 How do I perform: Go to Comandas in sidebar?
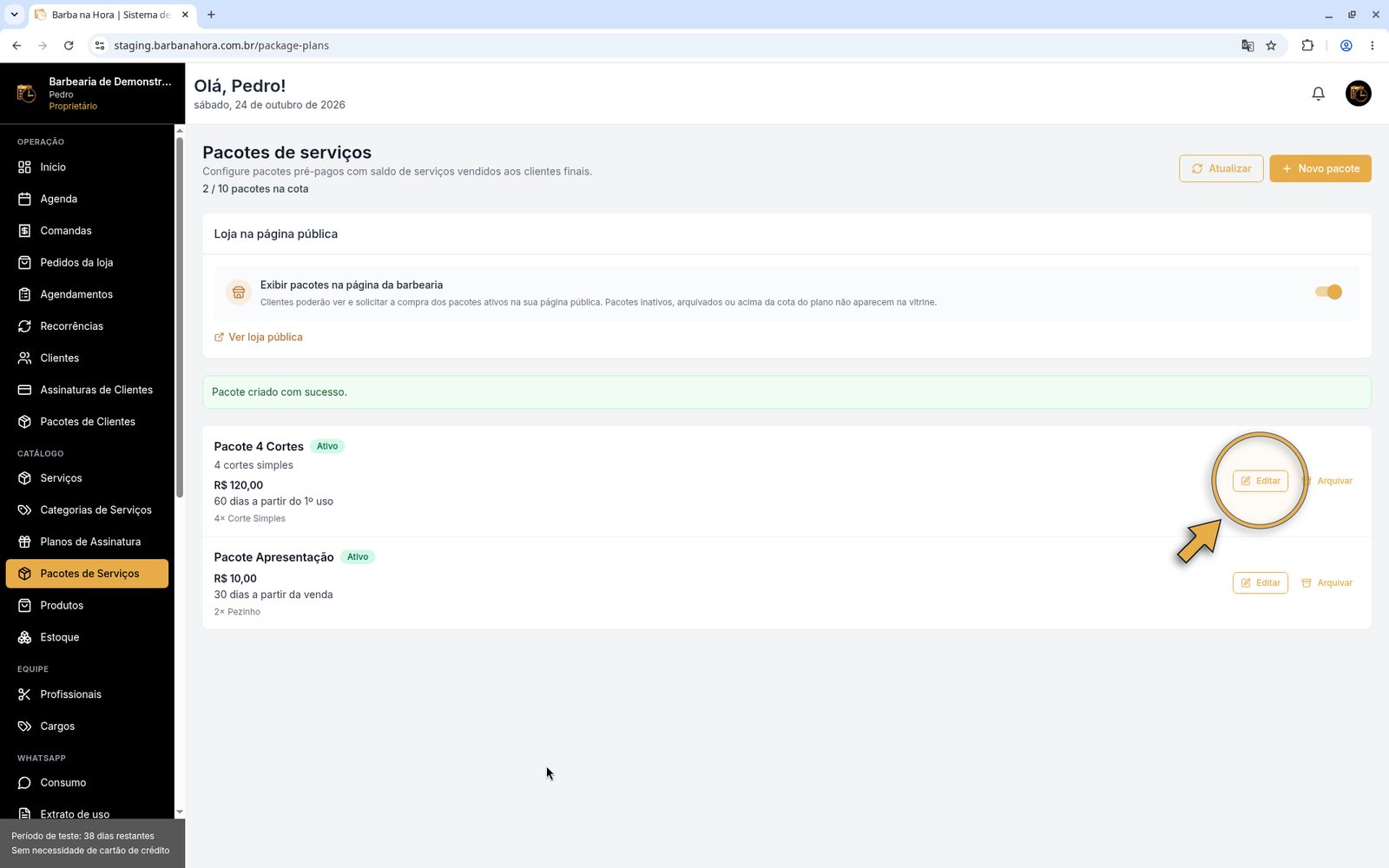(87, 231)
